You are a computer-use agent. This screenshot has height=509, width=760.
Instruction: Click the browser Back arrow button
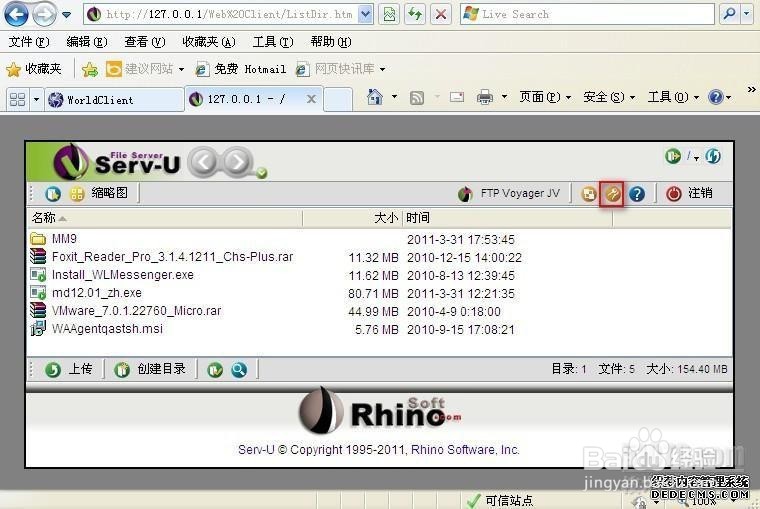16,15
